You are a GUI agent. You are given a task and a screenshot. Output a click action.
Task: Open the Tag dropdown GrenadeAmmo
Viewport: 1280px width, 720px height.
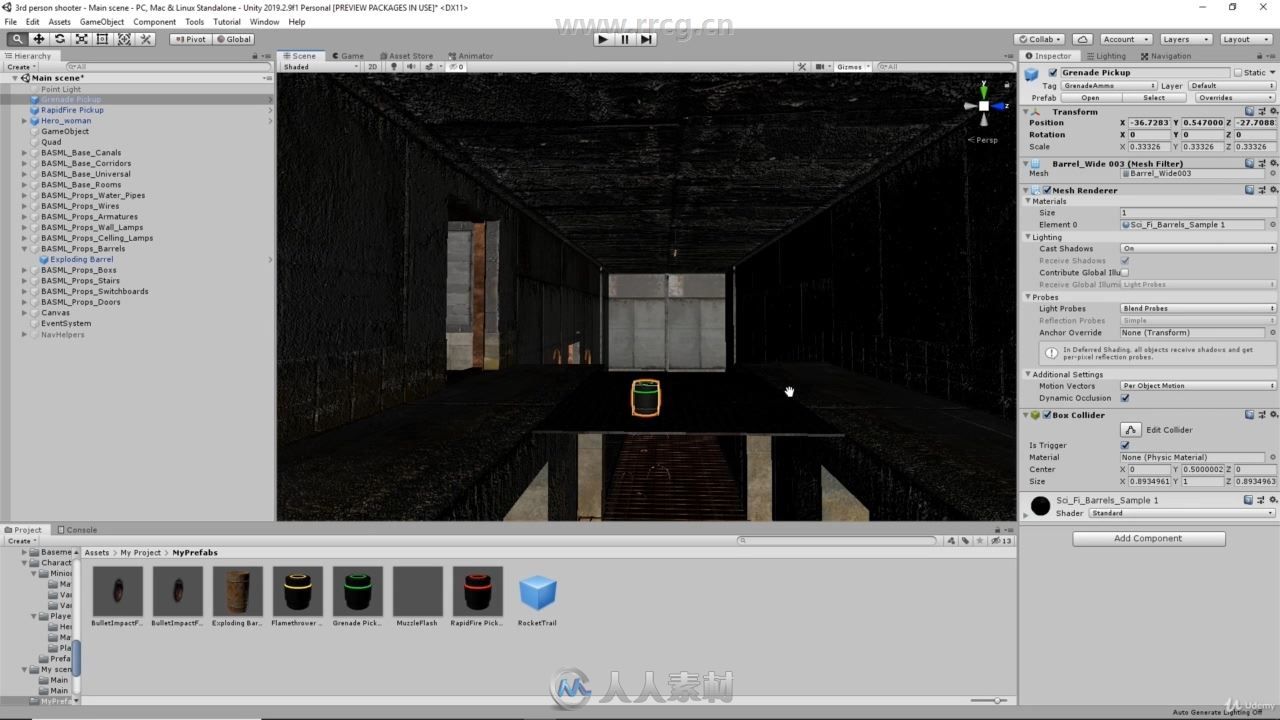click(1109, 86)
